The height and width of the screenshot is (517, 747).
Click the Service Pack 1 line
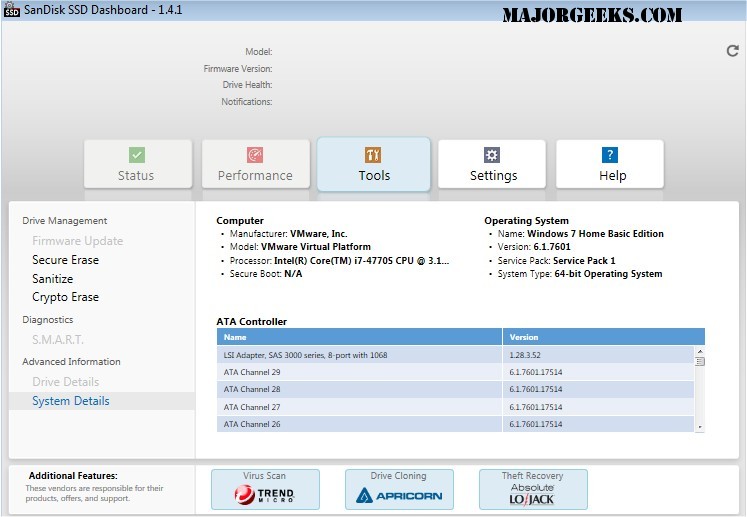click(556, 261)
